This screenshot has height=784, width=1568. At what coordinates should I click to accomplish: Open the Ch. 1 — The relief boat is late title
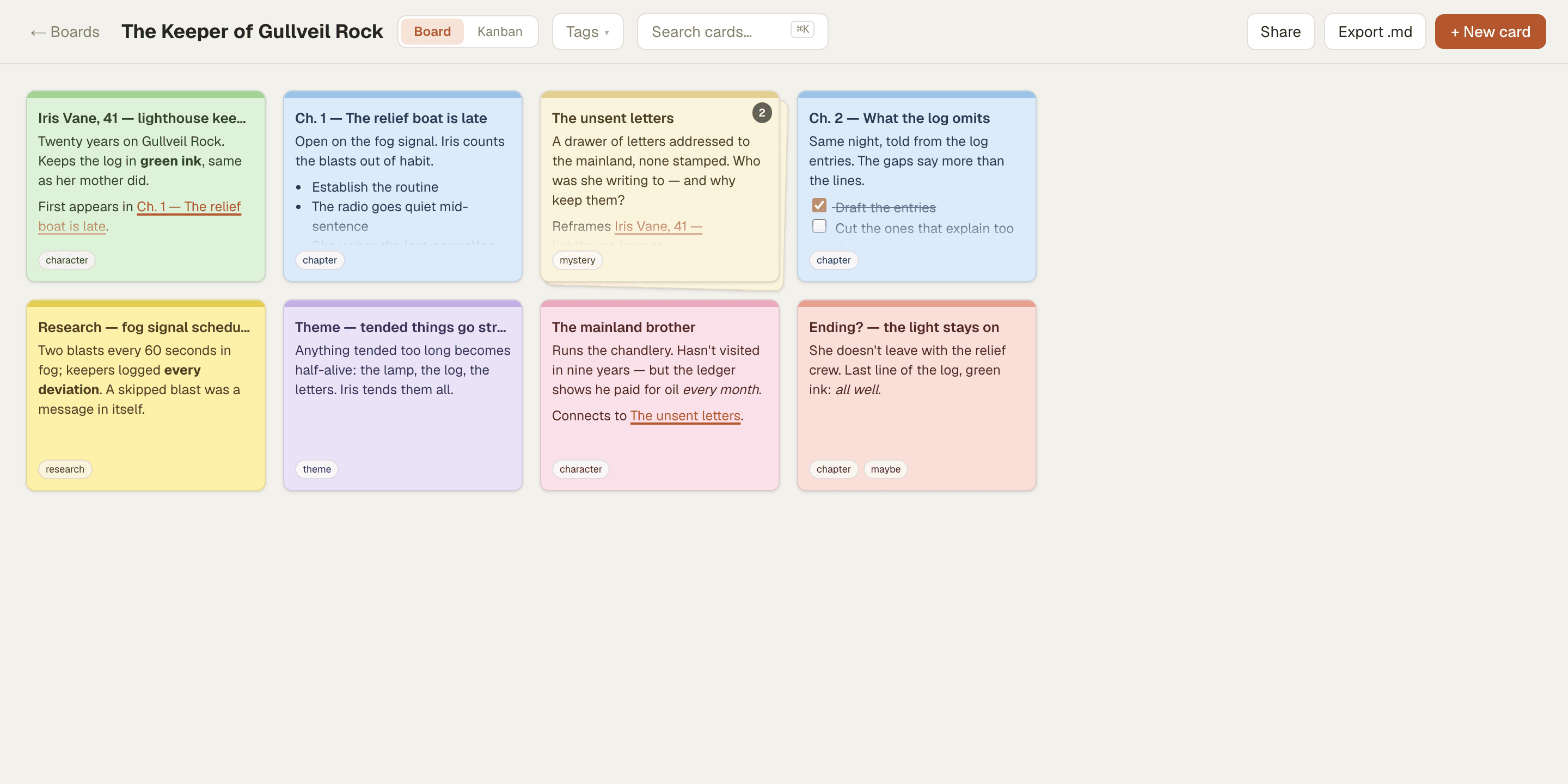pos(391,118)
